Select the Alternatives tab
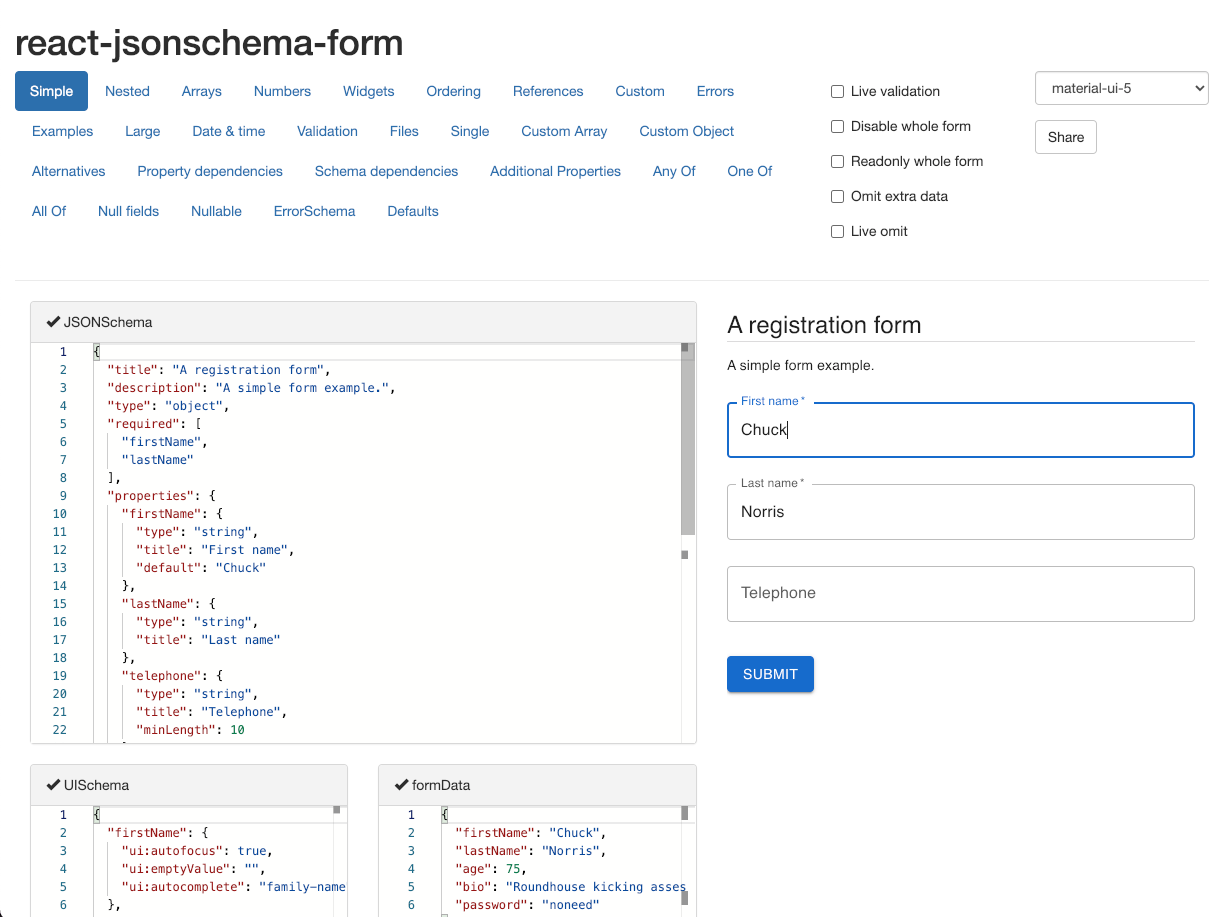This screenshot has height=917, width=1221. click(68, 171)
